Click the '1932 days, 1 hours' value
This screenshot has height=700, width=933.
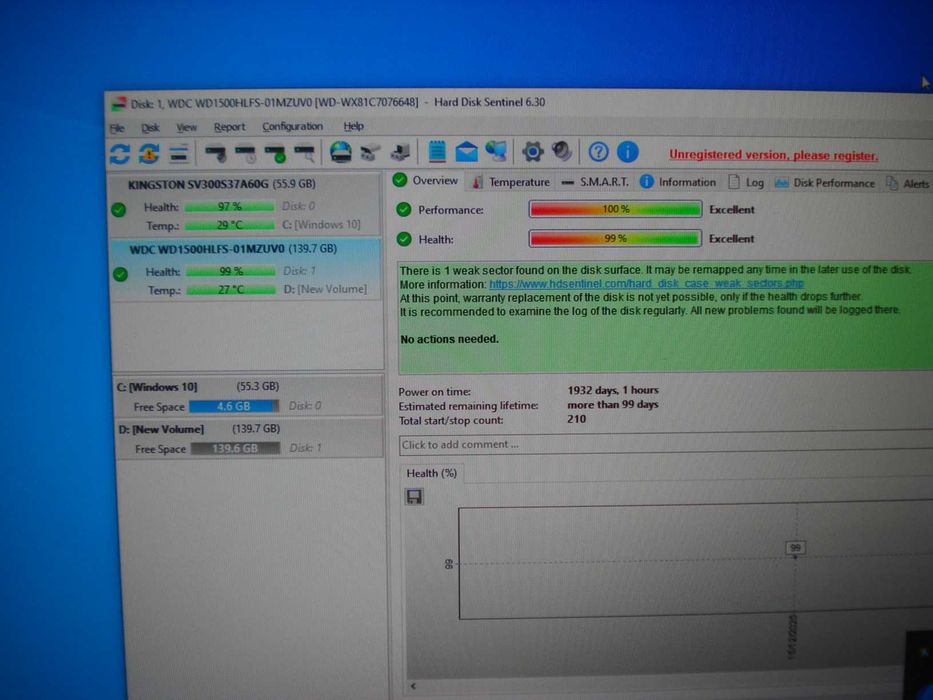pos(613,390)
